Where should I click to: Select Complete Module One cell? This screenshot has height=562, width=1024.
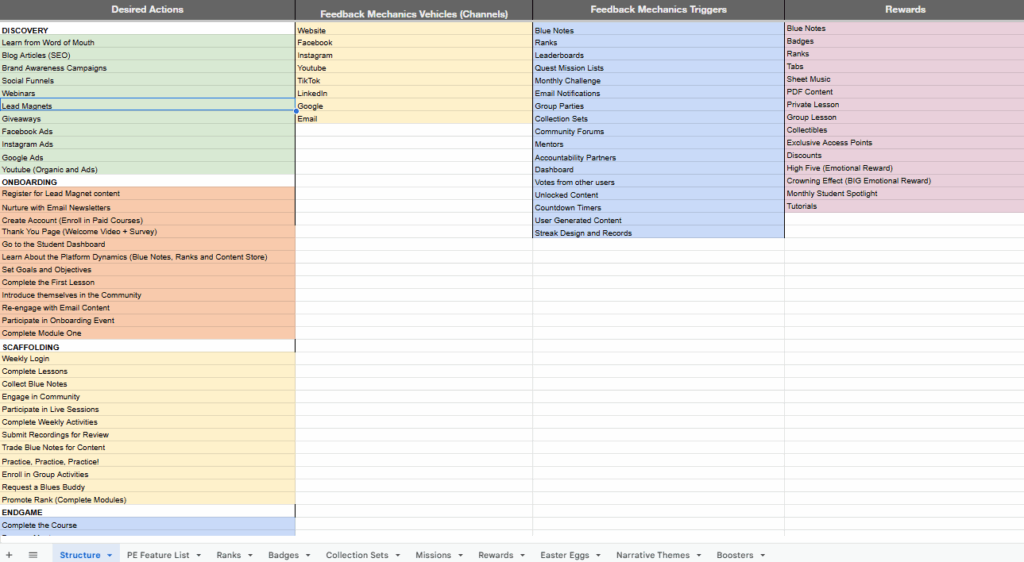pyautogui.click(x=148, y=333)
